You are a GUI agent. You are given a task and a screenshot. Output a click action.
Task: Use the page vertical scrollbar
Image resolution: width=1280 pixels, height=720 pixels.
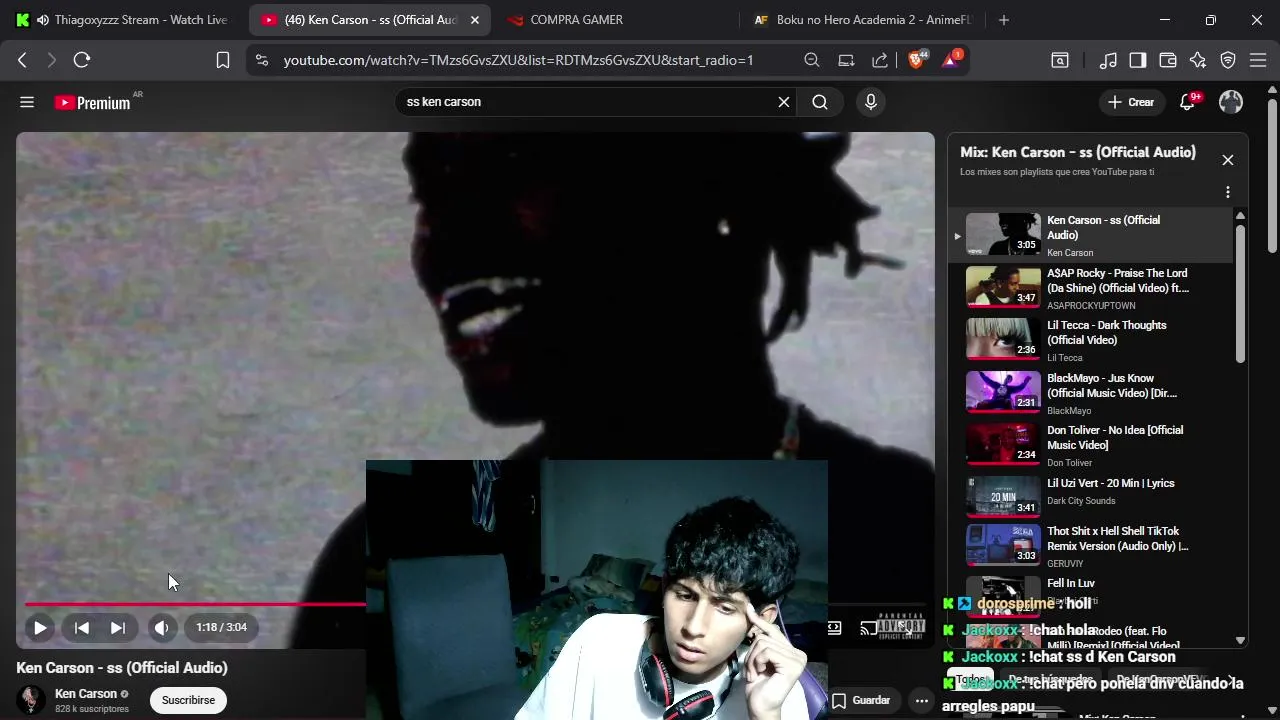coord(1272,175)
